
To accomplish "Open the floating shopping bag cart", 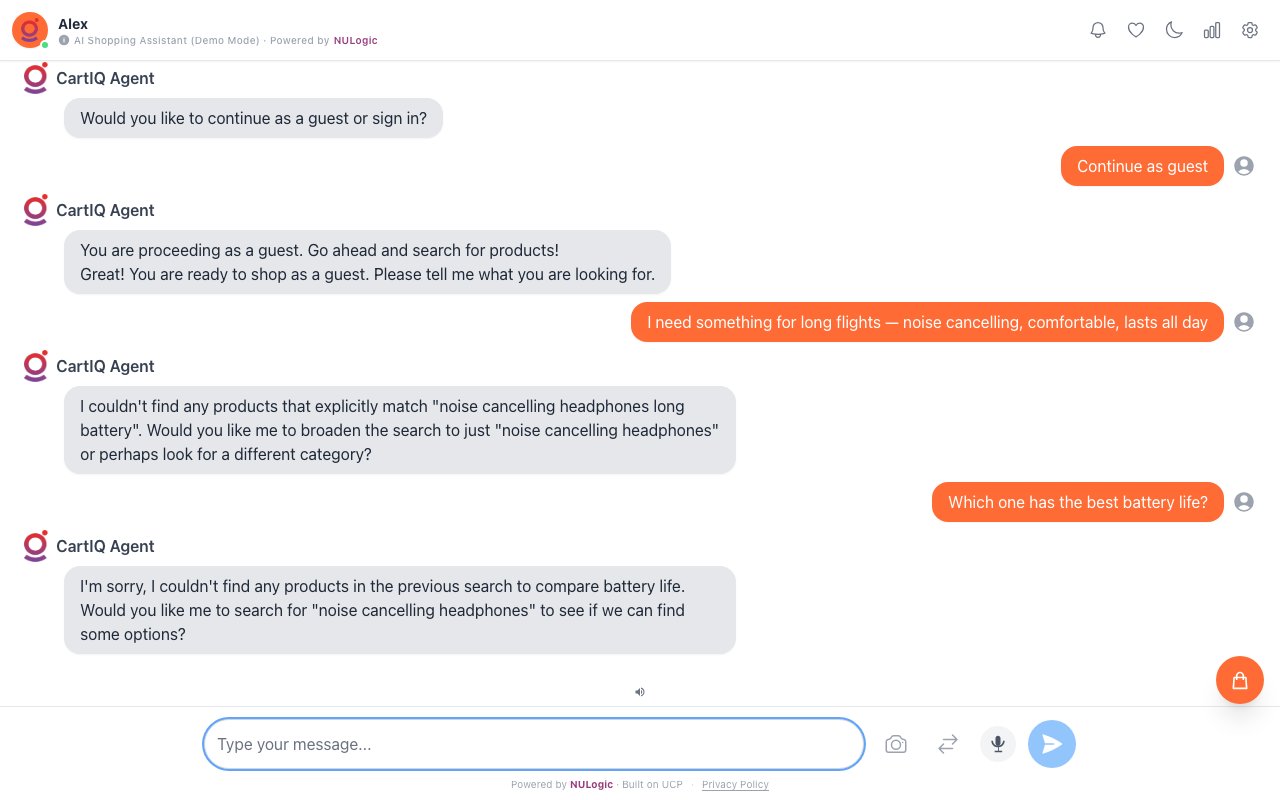I will coord(1240,680).
